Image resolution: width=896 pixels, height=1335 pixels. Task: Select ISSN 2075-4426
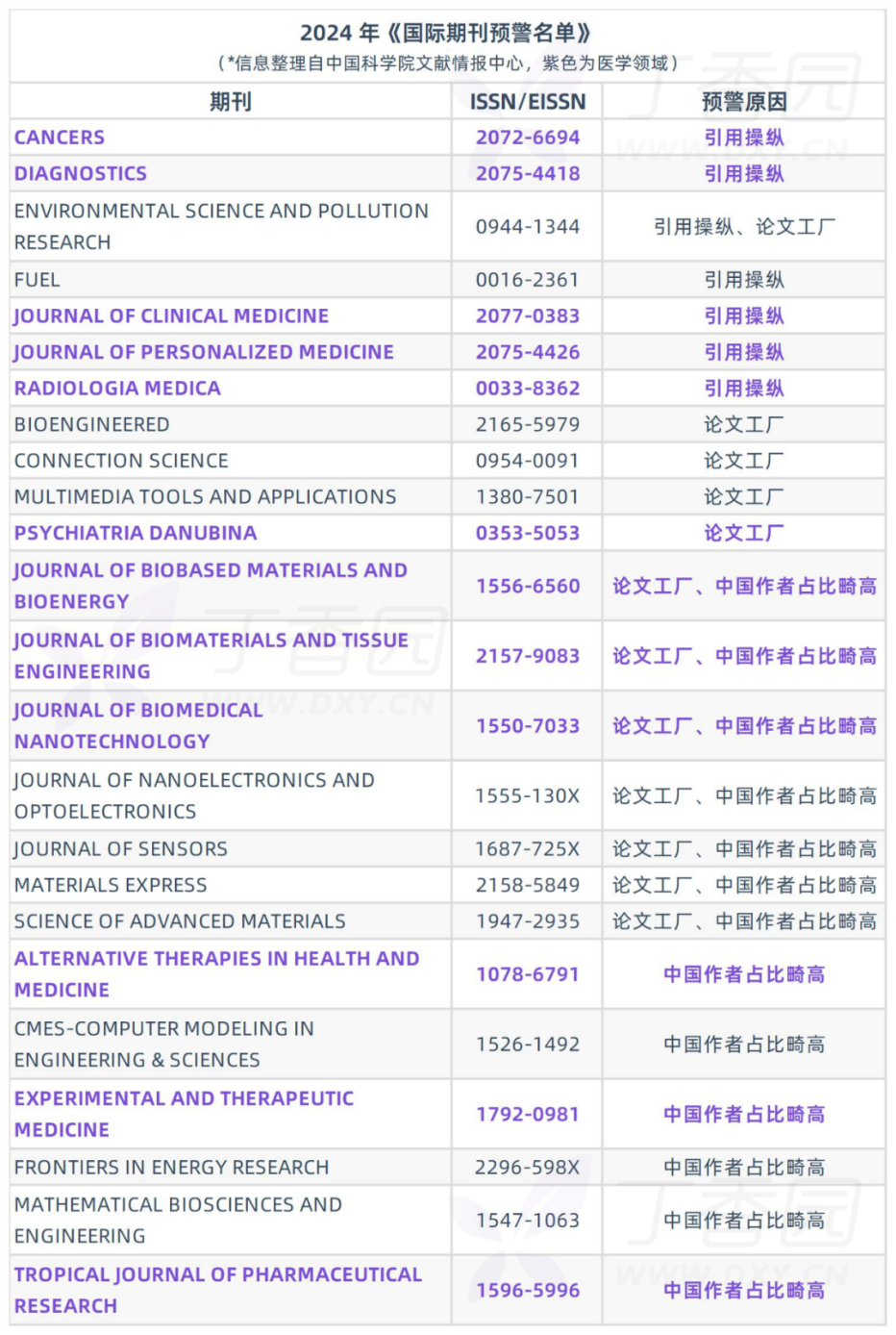pos(528,352)
